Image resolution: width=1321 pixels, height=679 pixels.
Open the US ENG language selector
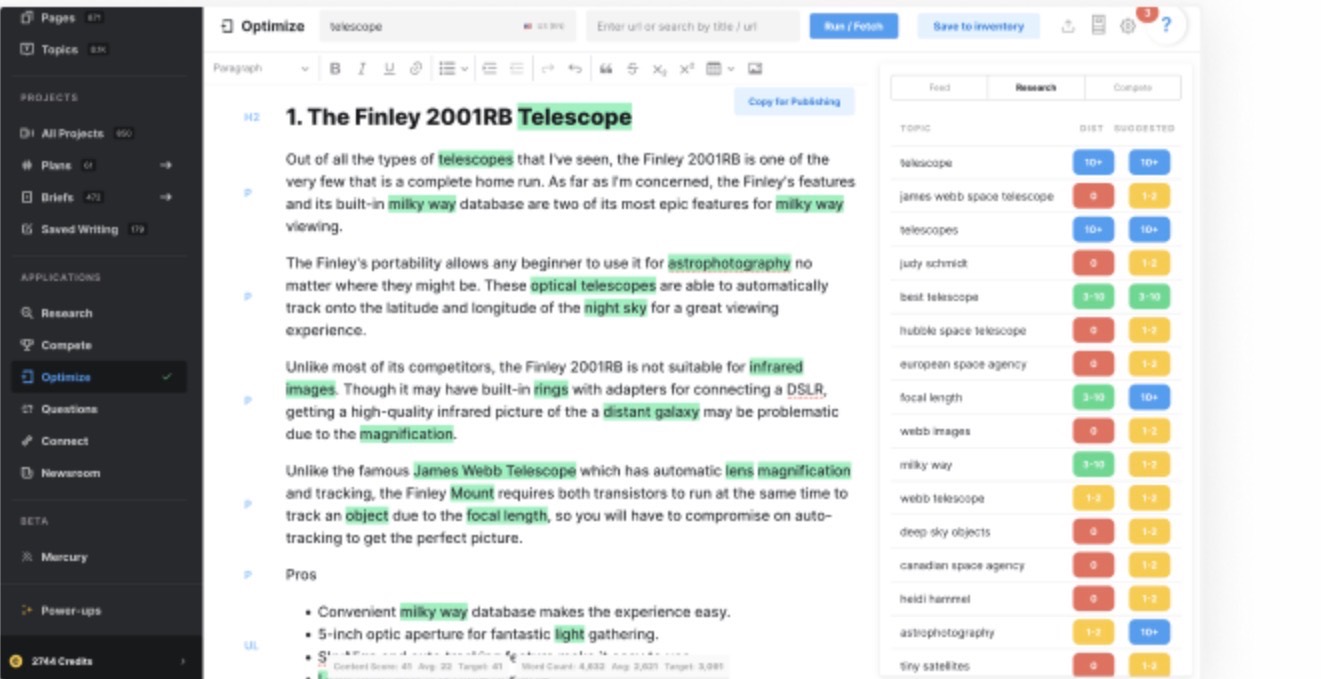(x=543, y=27)
